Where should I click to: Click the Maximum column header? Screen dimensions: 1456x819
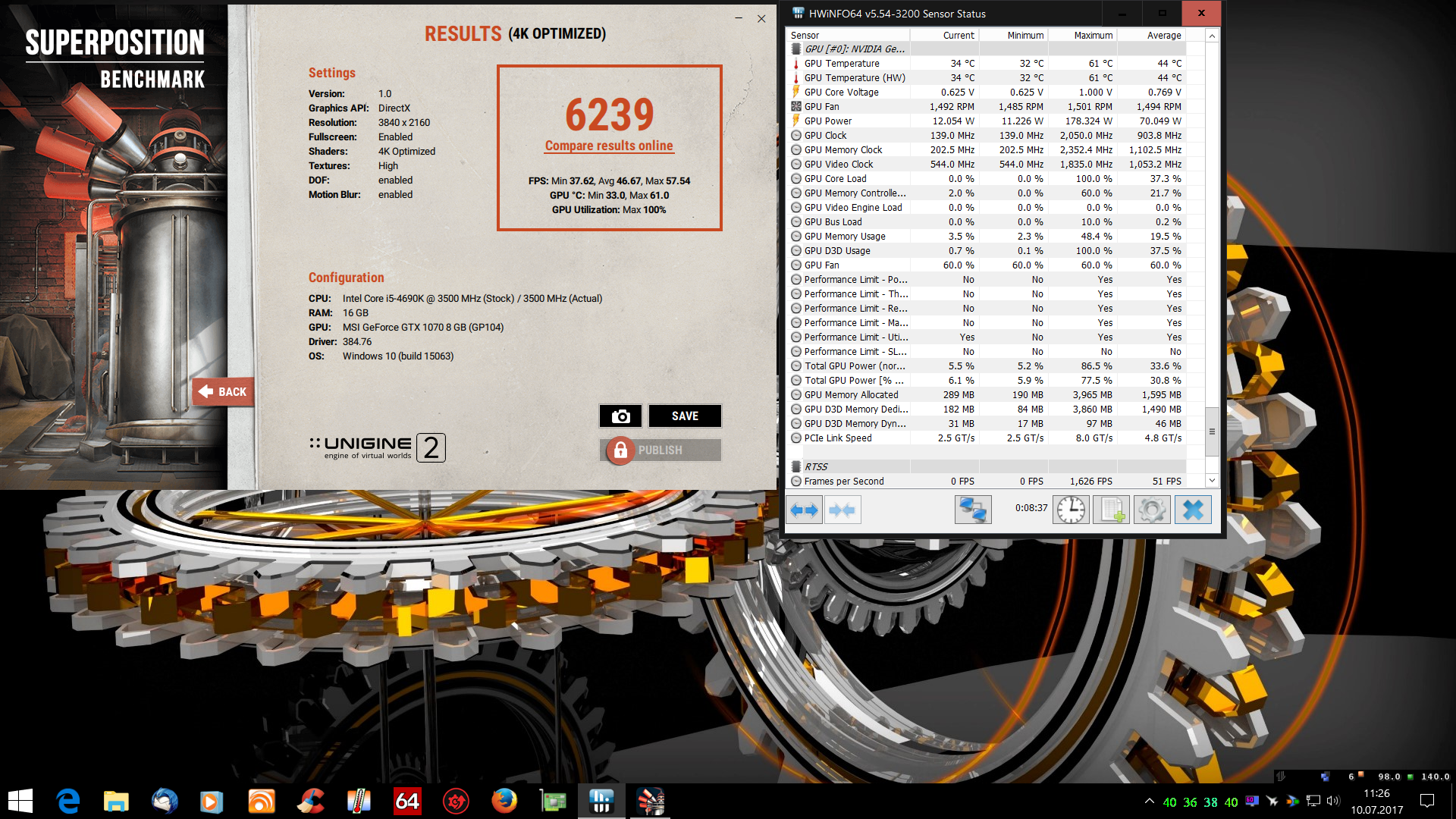point(1092,35)
